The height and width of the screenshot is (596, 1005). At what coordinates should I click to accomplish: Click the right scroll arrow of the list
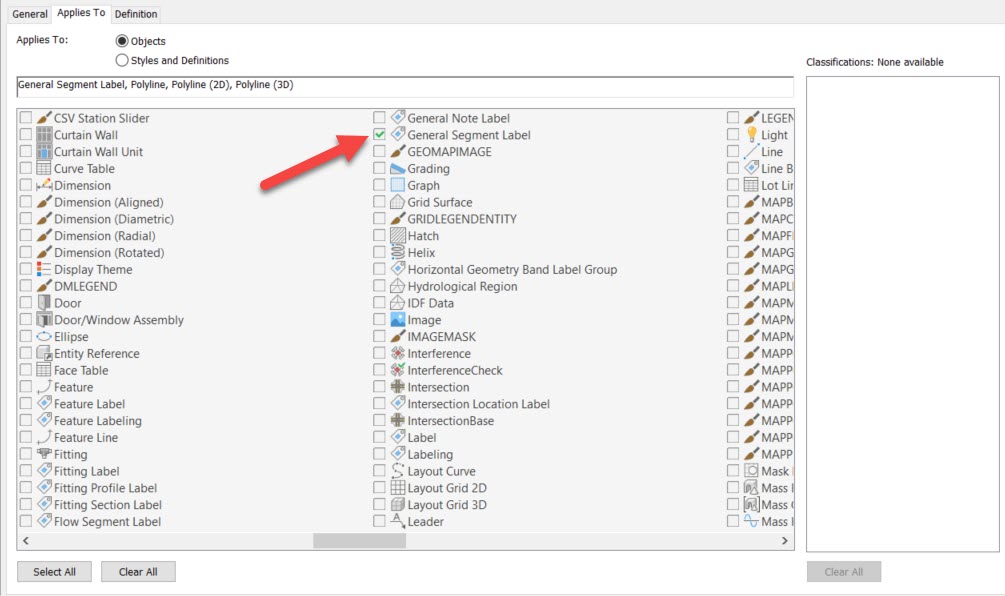click(786, 540)
